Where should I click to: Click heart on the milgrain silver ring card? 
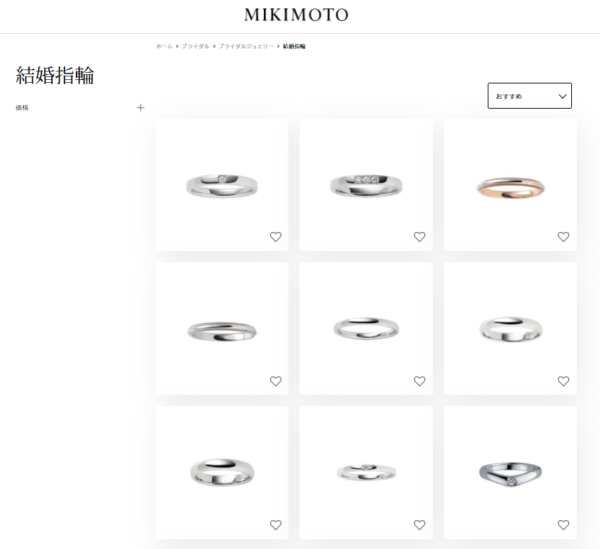pos(276,381)
